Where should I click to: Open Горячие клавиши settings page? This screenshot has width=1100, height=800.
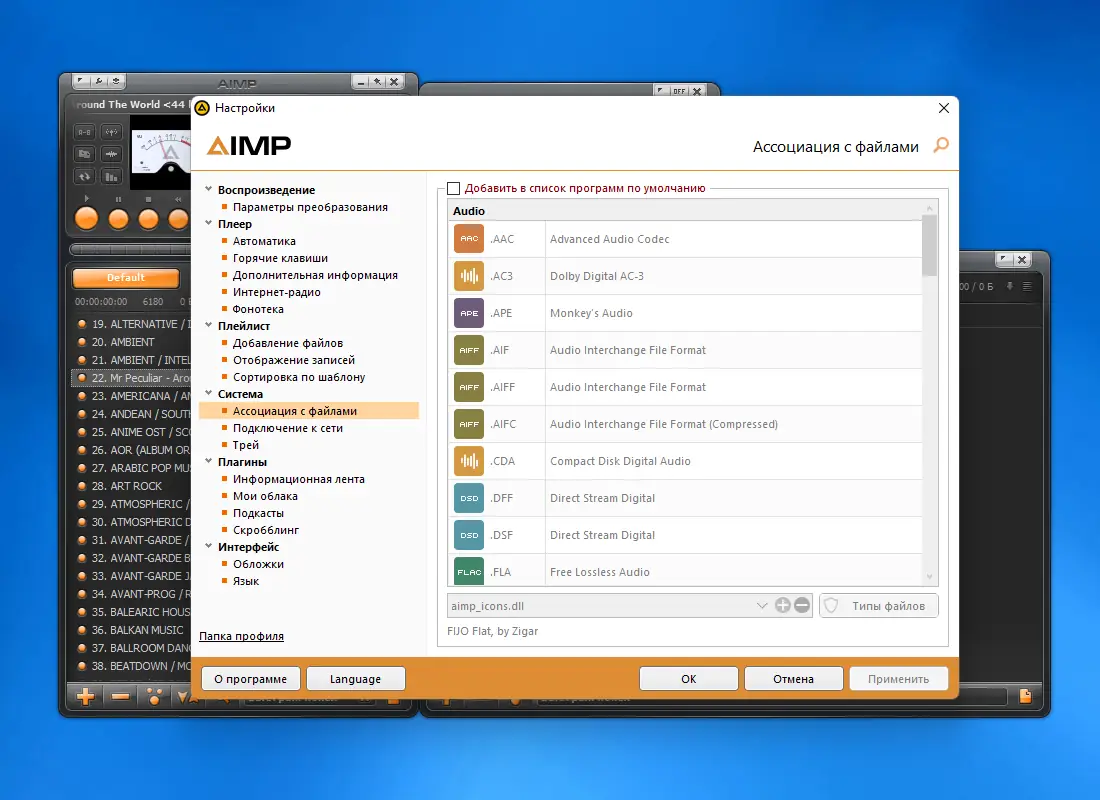click(280, 258)
